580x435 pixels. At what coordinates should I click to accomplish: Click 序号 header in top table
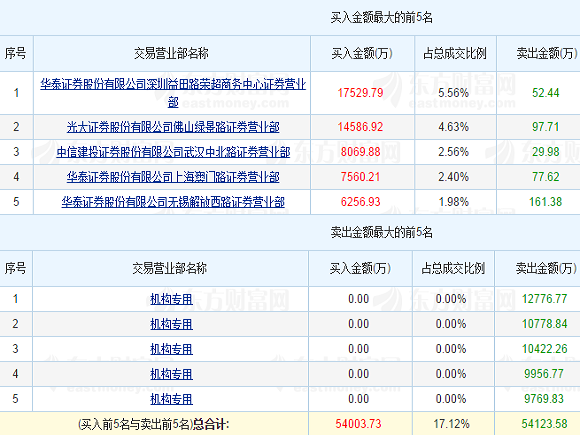coord(15,54)
